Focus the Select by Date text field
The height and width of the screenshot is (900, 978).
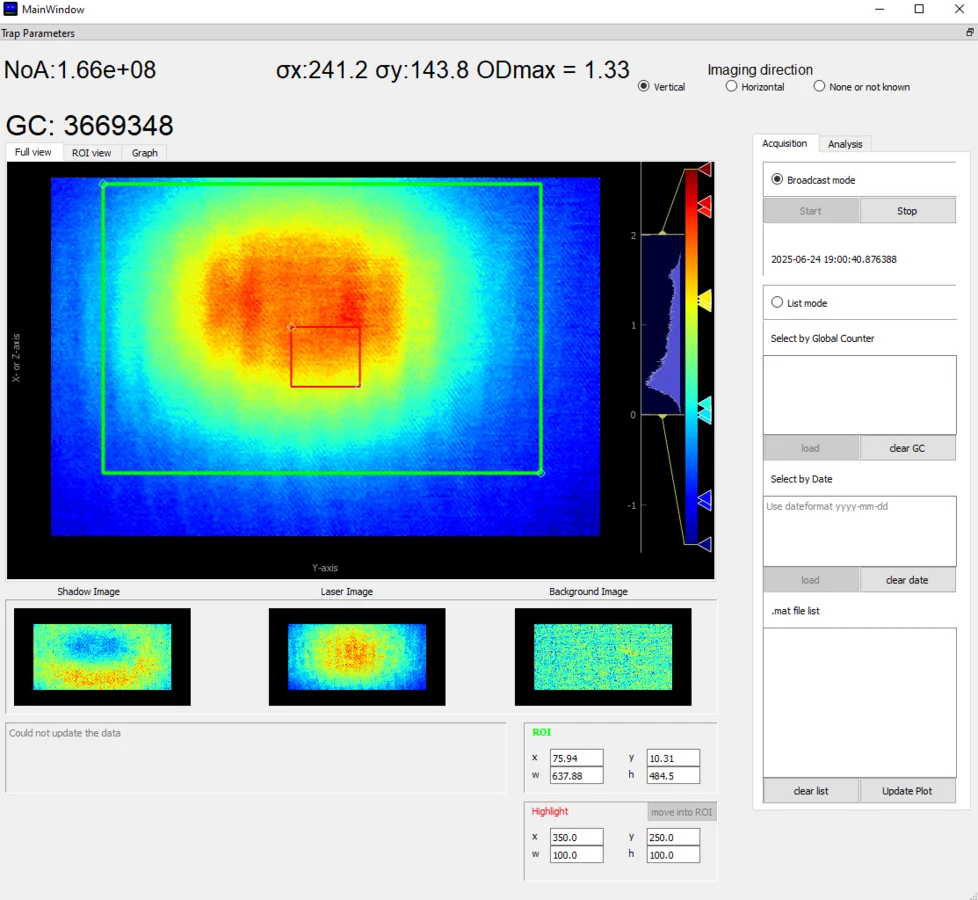pos(859,531)
